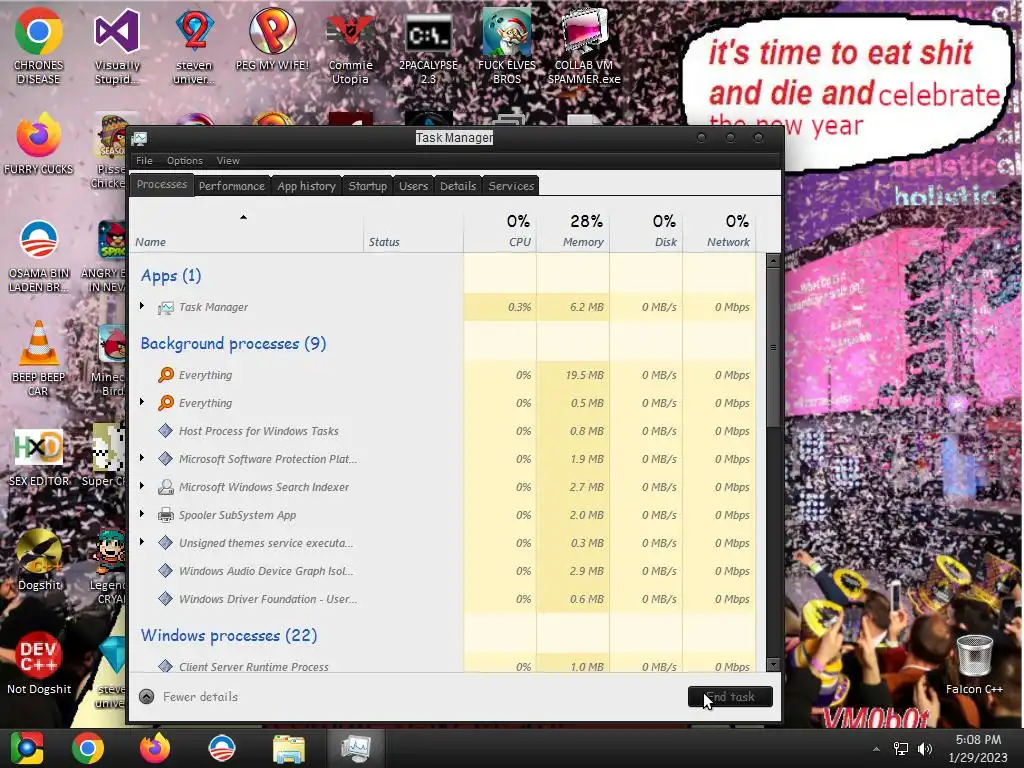Image resolution: width=1024 pixels, height=768 pixels.
Task: Click the Task Manager title bar icon
Action: [139, 138]
